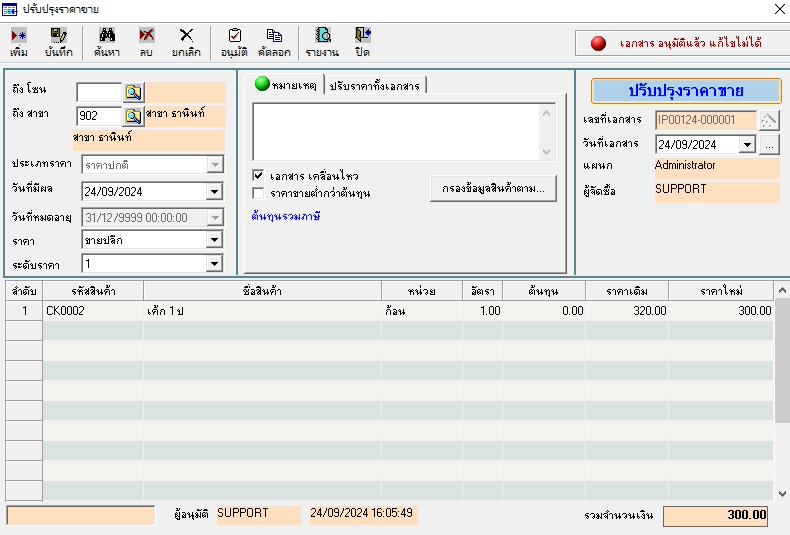The width and height of the screenshot is (790, 535).
Task: Enable ราคาขายต่ำกว่าต้นทุน checkbox
Action: [259, 193]
